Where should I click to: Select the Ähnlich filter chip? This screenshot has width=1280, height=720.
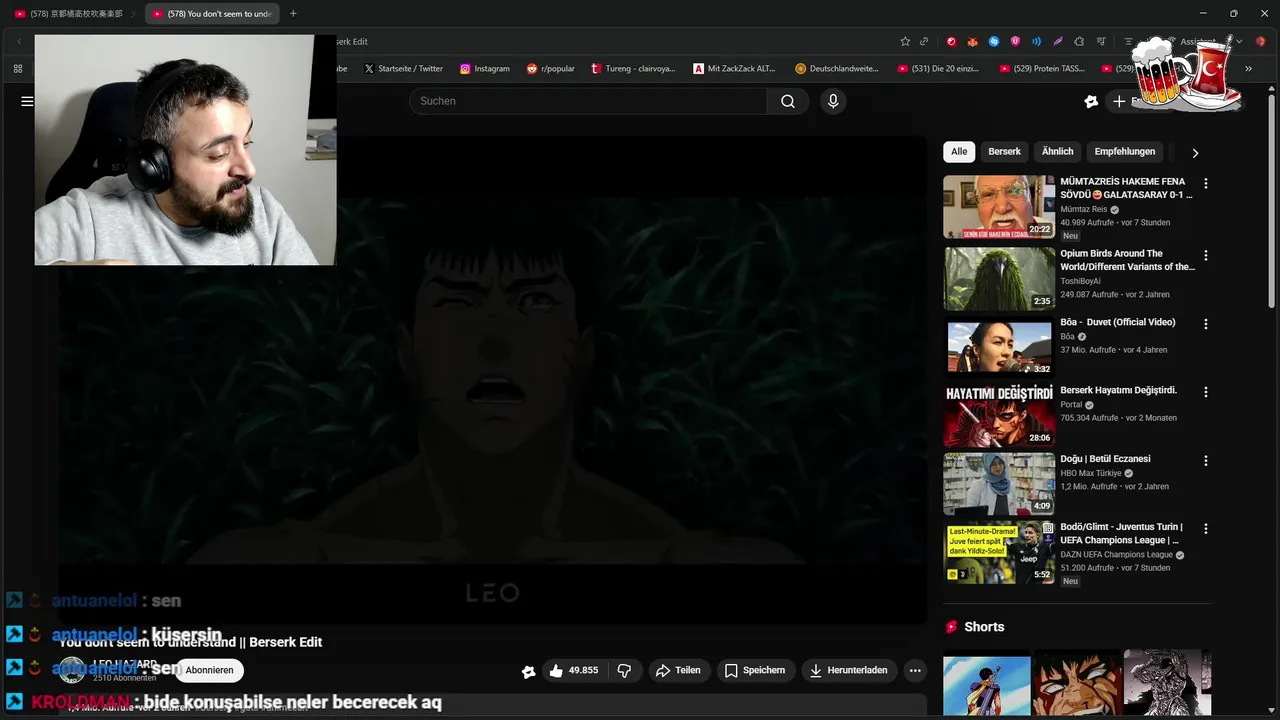(1057, 152)
